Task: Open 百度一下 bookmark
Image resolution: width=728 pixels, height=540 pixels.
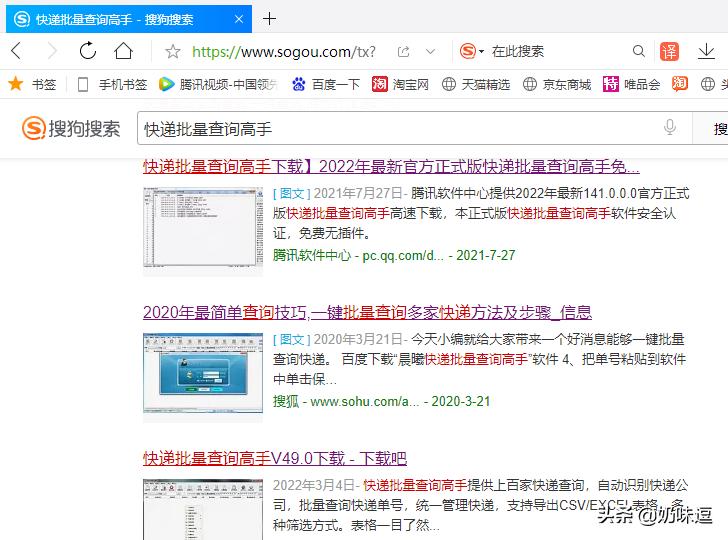Action: click(x=325, y=84)
